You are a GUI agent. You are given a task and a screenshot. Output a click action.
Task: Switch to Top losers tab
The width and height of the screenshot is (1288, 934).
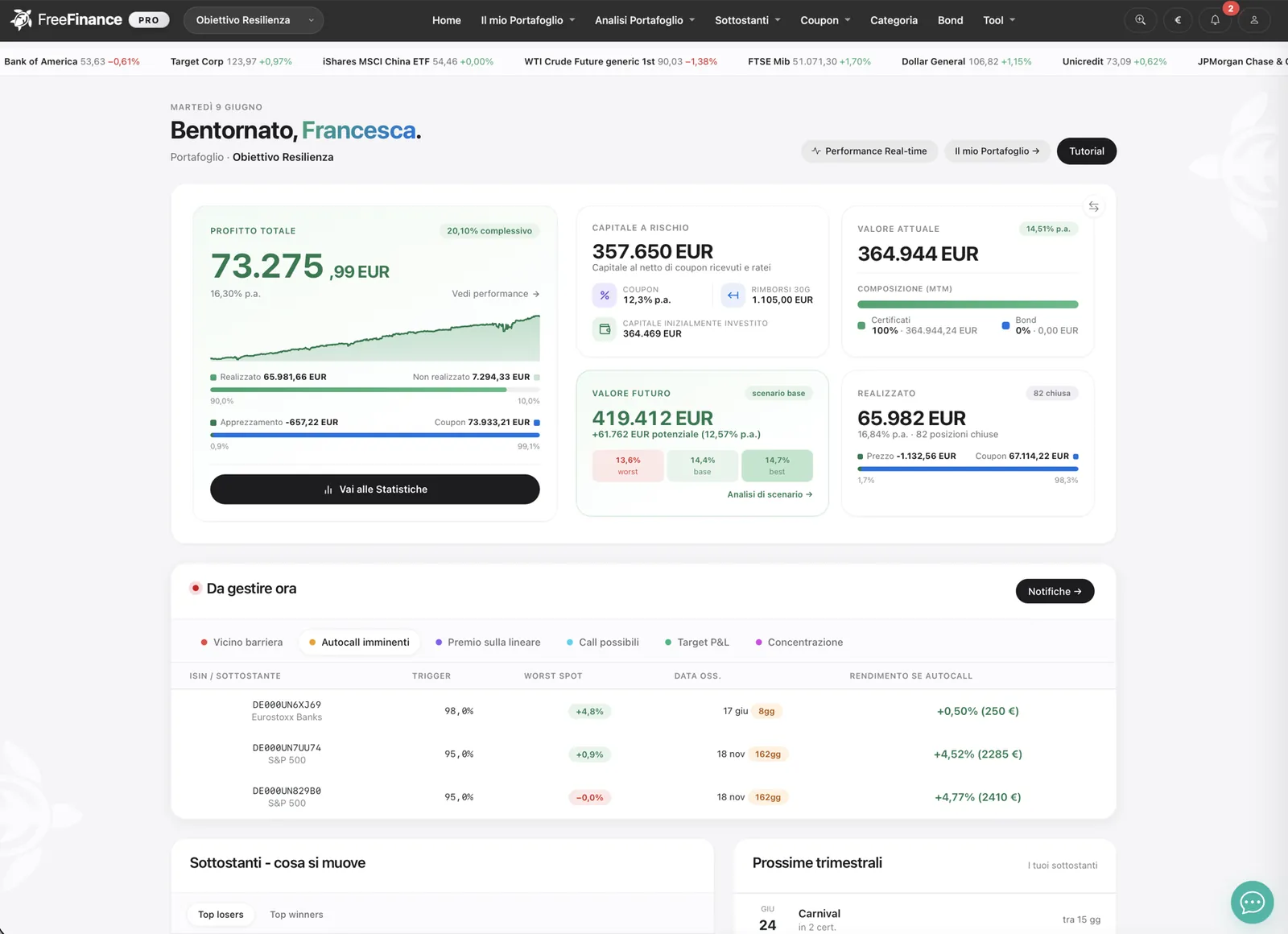click(221, 915)
